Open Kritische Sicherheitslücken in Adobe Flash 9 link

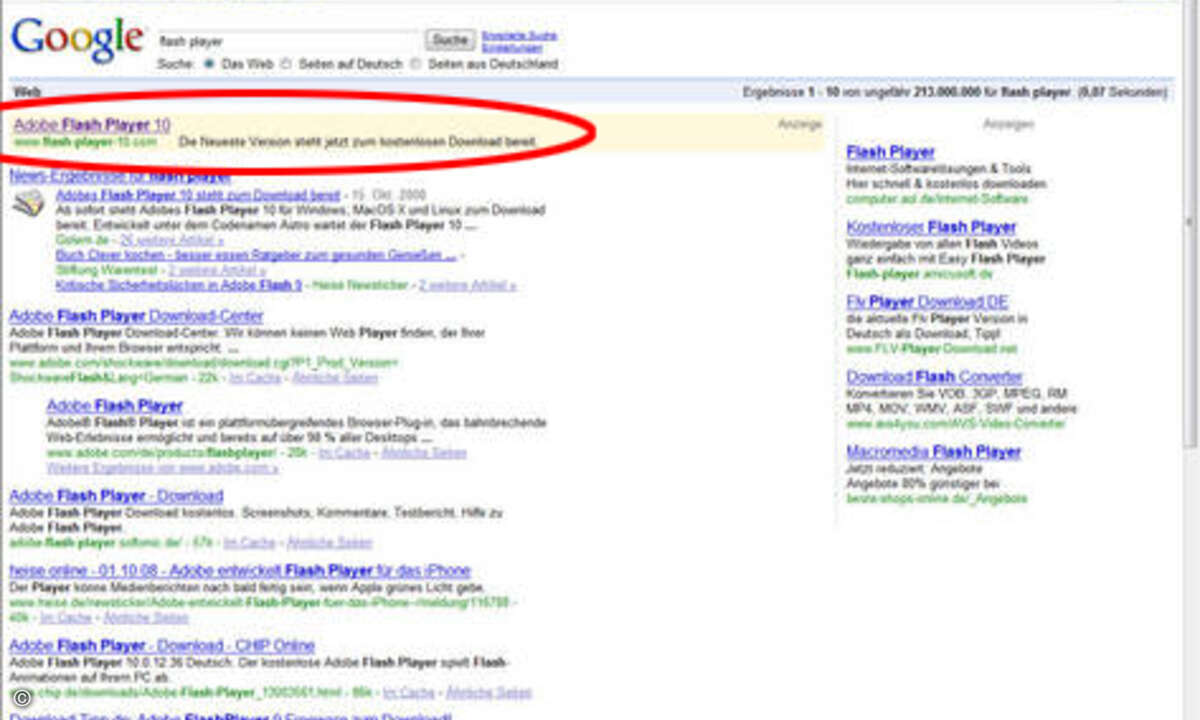(179, 285)
